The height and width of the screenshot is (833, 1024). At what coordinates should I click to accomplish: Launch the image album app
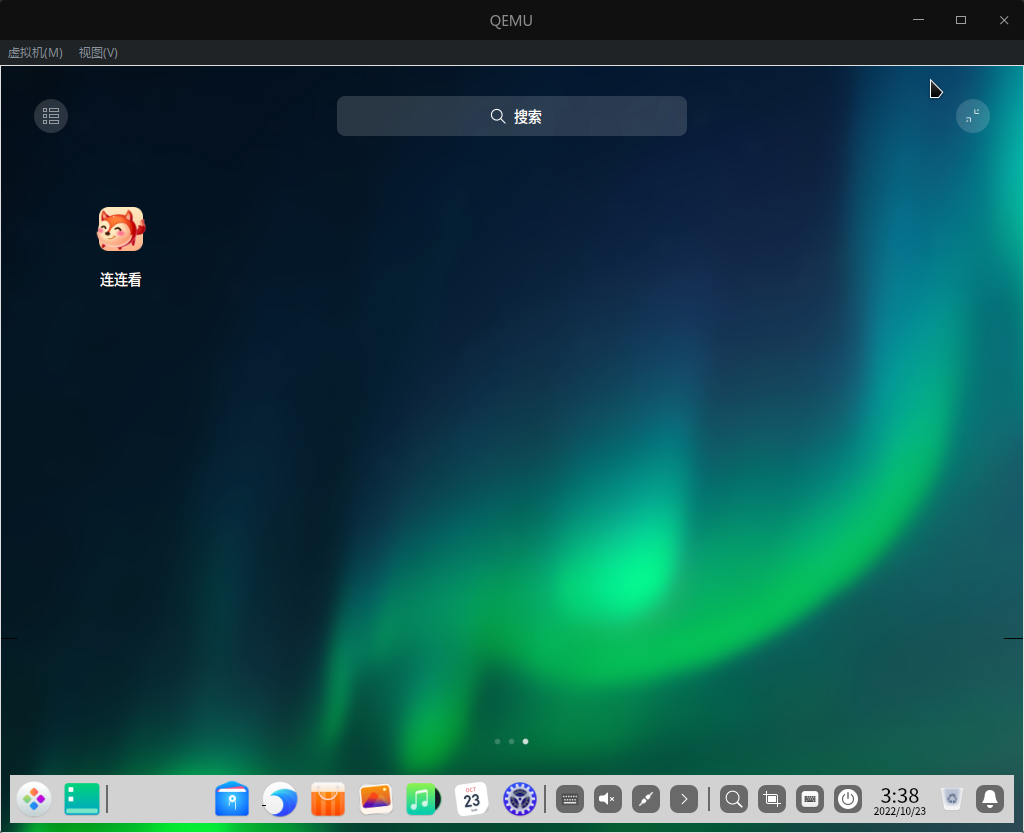(376, 798)
